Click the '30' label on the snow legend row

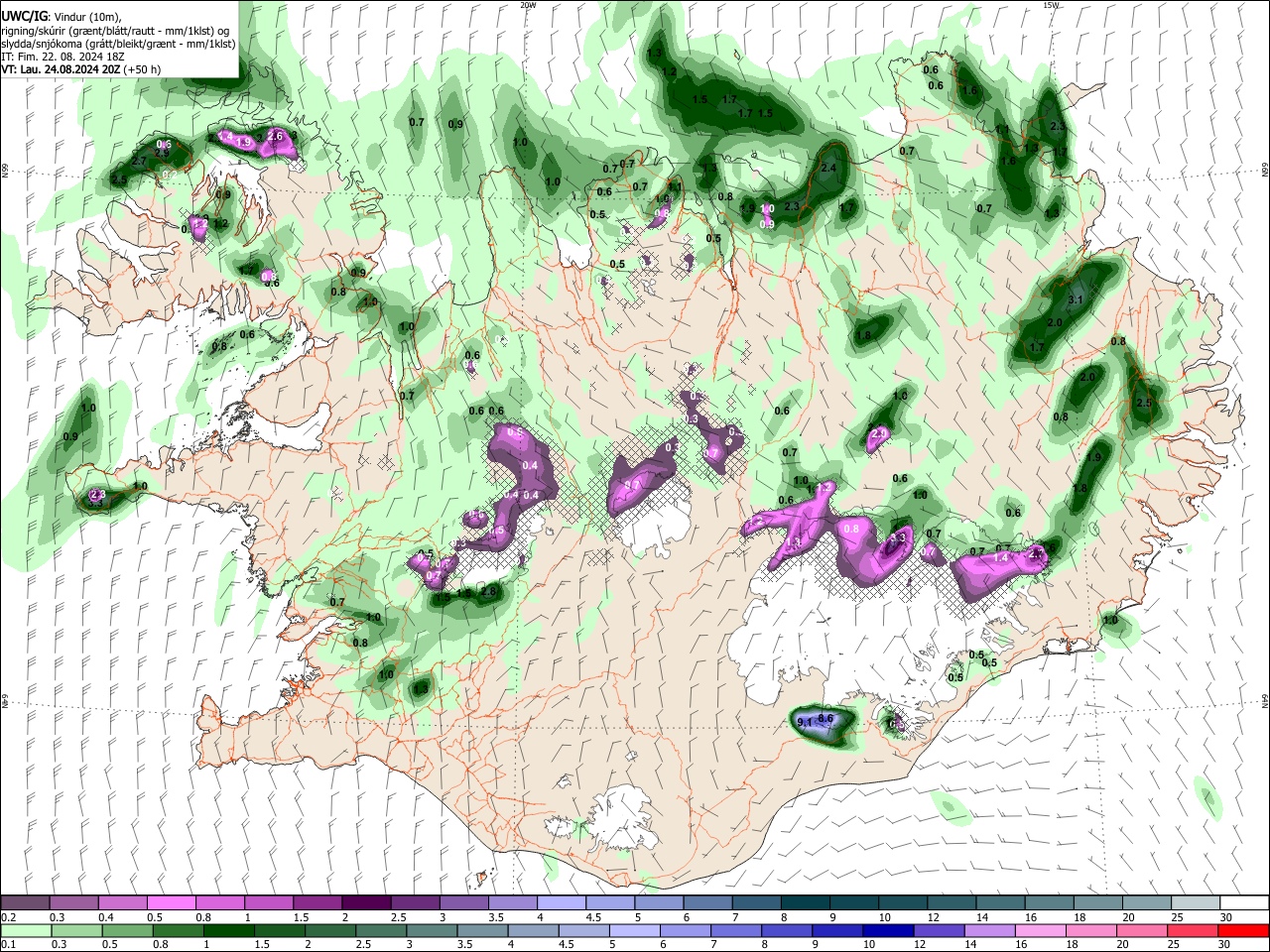click(1226, 917)
